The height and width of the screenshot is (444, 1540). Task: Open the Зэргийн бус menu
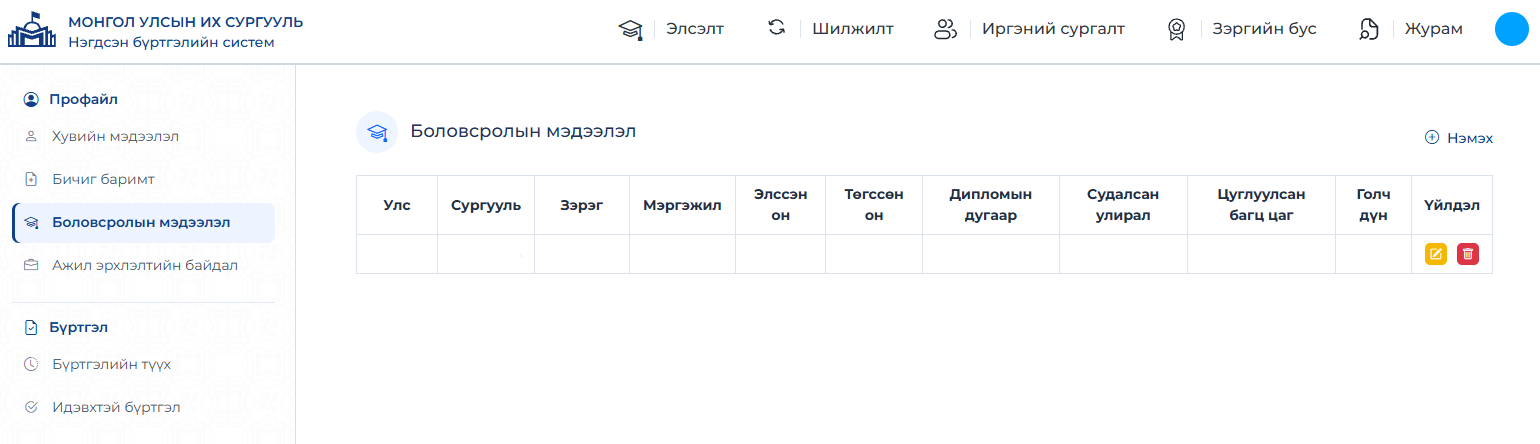(1264, 29)
